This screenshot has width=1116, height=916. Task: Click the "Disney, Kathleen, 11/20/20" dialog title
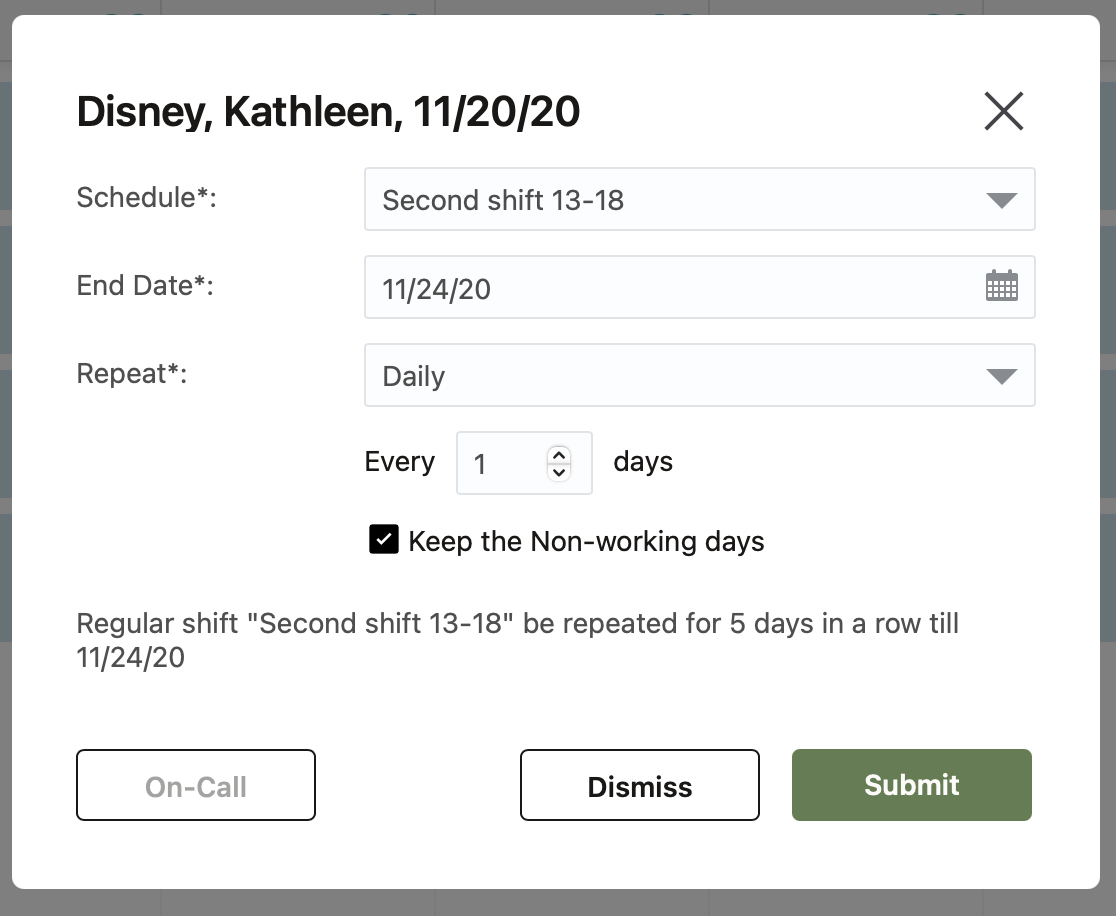328,112
